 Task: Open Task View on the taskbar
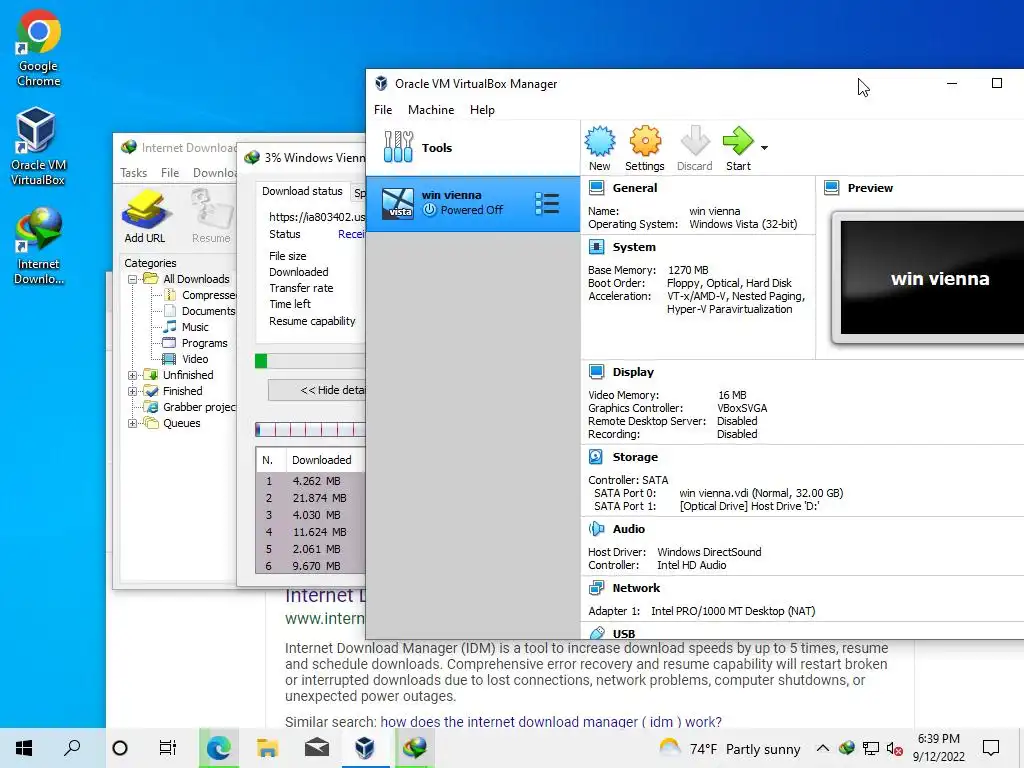coord(168,748)
